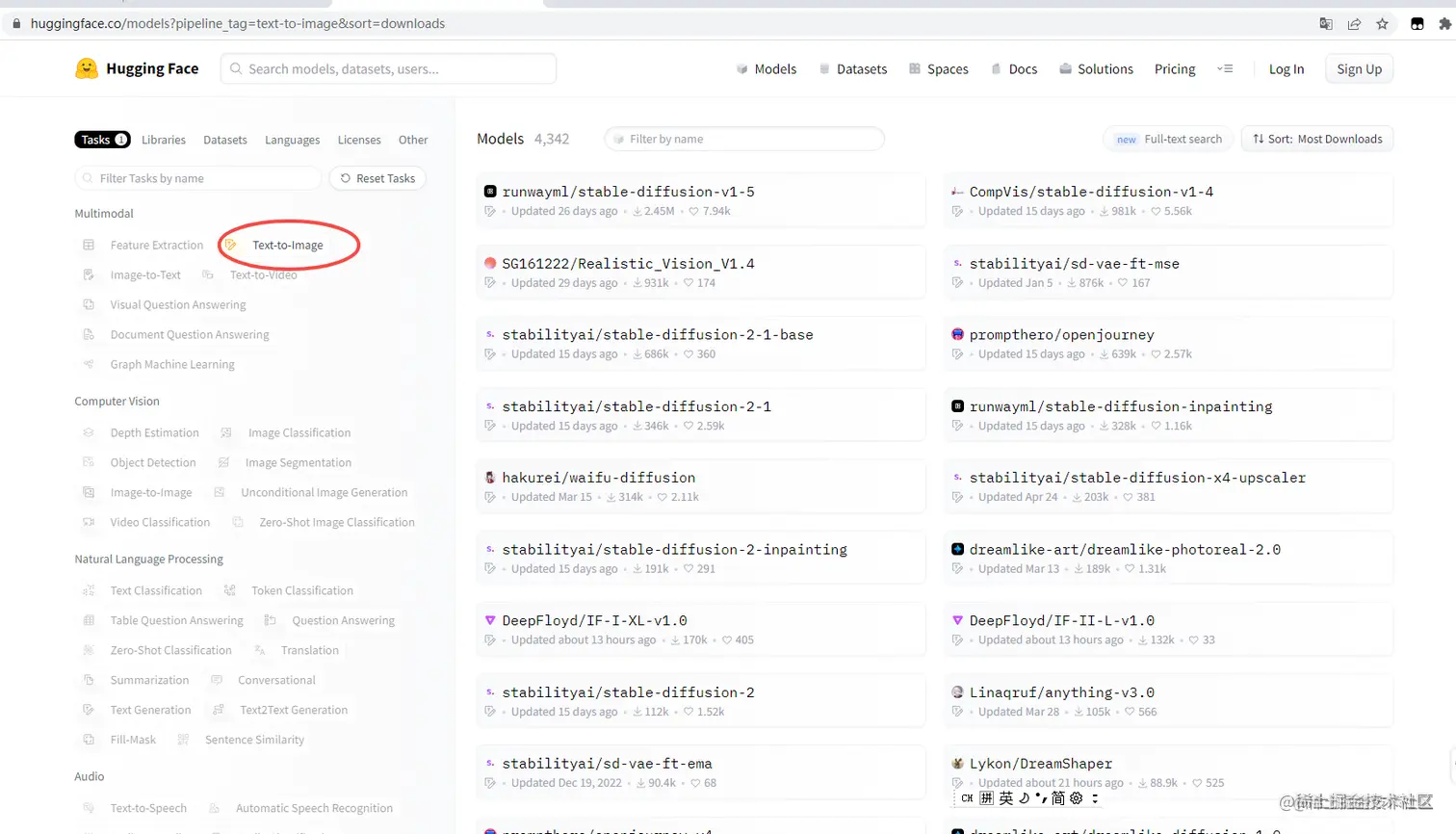Viewport: 1456px width, 834px height.
Task: Click the Filter Tasks by name field
Action: (x=198, y=178)
